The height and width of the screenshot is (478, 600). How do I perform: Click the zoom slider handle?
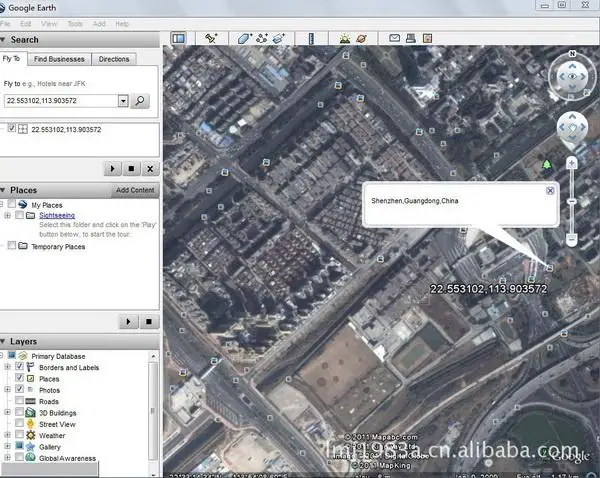click(571, 201)
